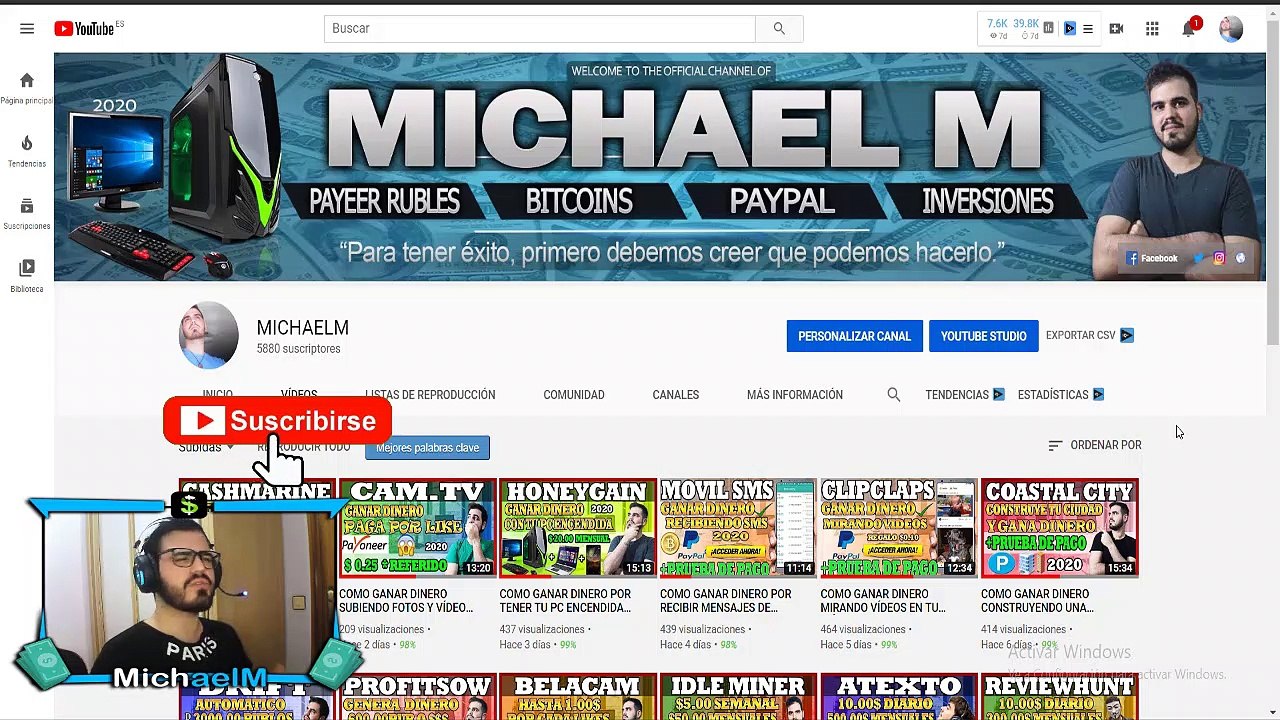Image resolution: width=1280 pixels, height=720 pixels.
Task: Focus the Buscar search field
Action: tap(540, 29)
